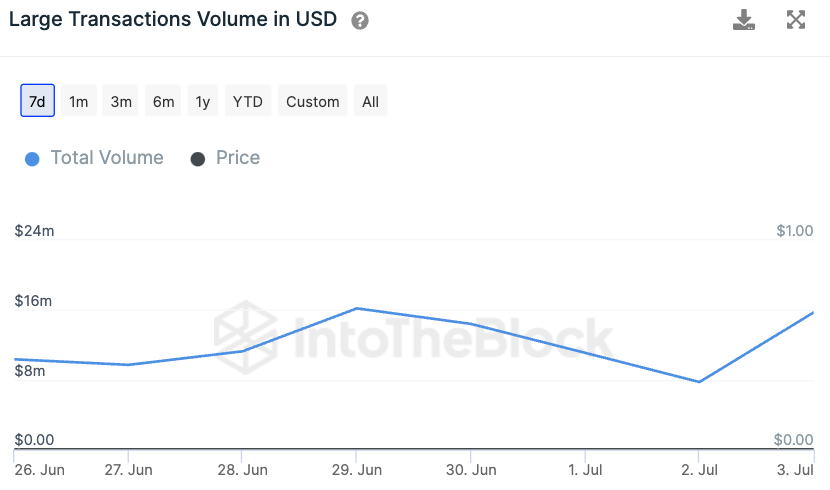Click the help question mark icon
The width and height of the screenshot is (830, 490).
360,21
